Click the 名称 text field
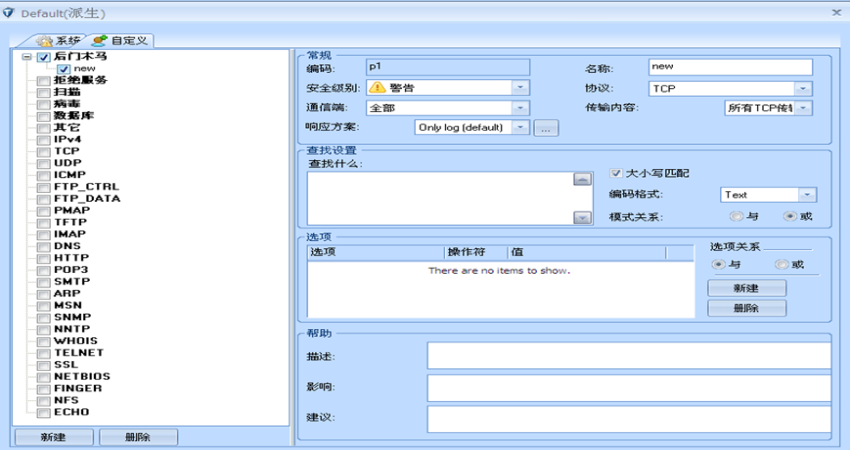Screen dimensions: 850x450 (729, 67)
